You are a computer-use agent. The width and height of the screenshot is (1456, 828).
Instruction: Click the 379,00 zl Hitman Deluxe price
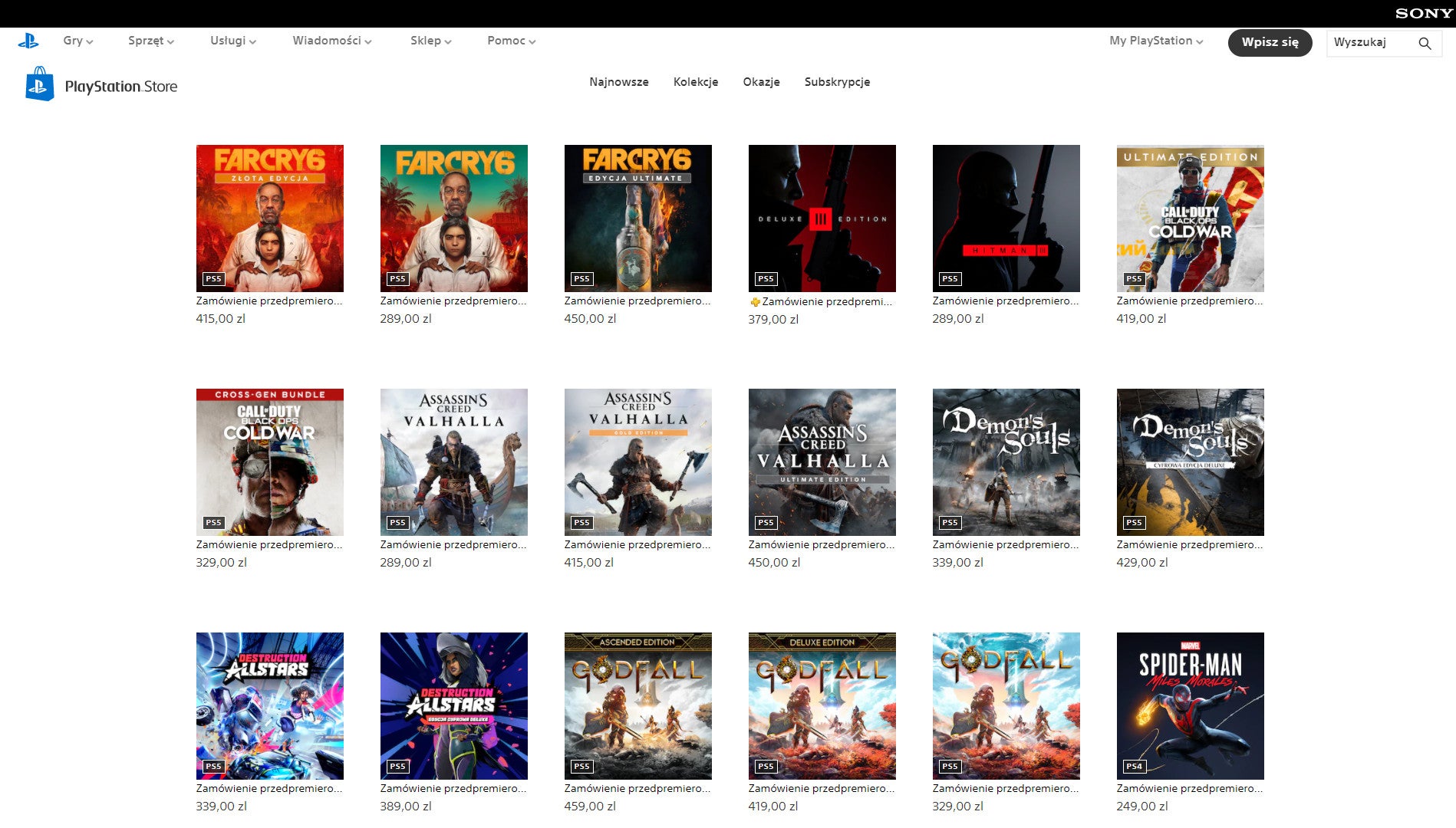pos(773,320)
